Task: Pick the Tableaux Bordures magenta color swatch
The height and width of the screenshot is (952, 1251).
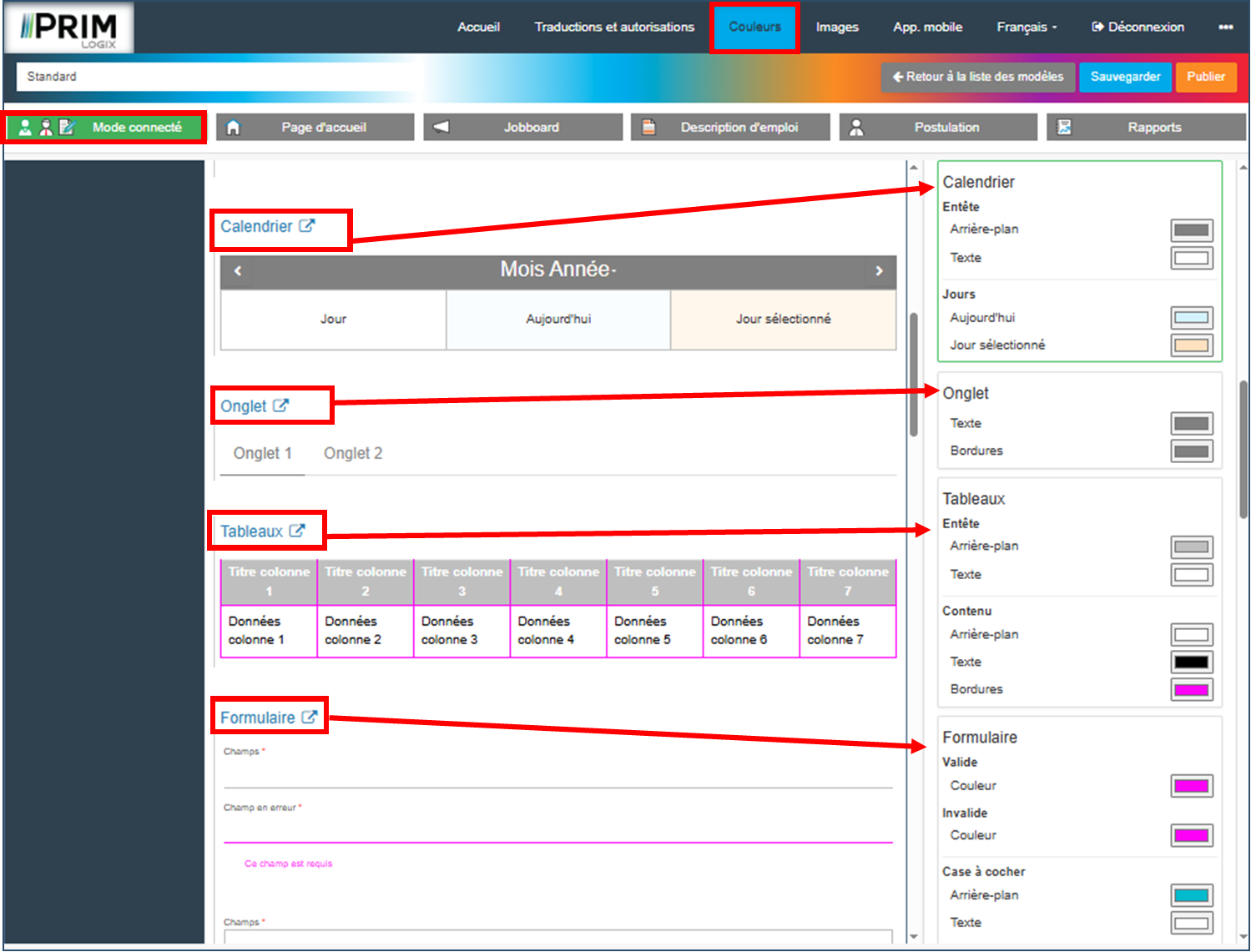Action: pos(1191,690)
